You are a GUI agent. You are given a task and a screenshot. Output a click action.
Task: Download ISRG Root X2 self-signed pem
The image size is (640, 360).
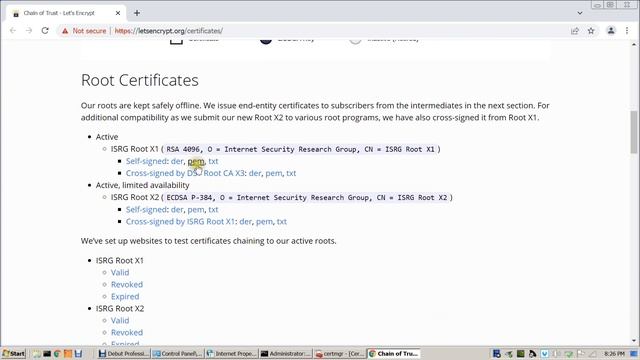(x=196, y=209)
